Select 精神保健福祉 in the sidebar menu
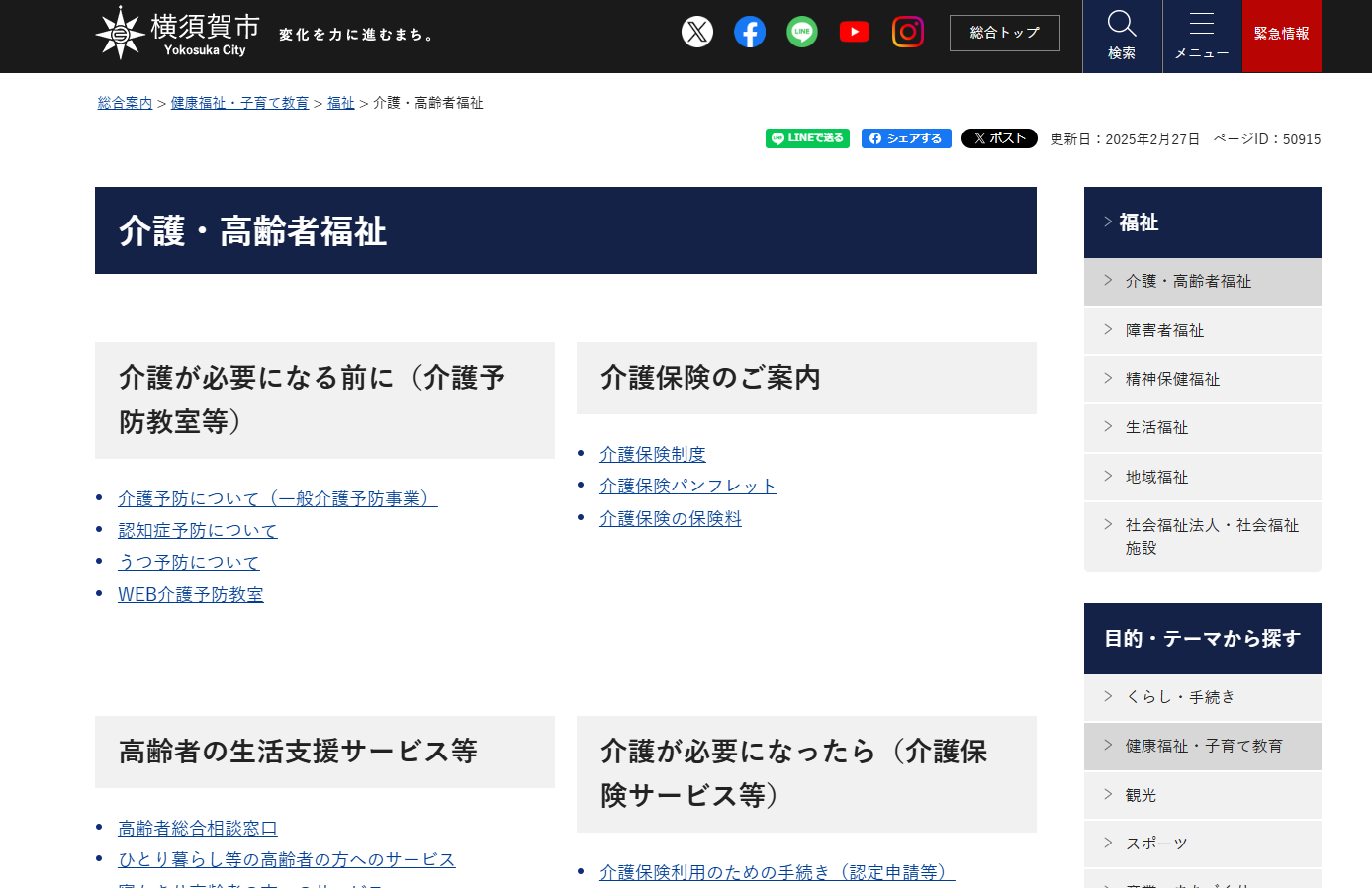Screen dimensions: 1372x888 coord(1172,379)
